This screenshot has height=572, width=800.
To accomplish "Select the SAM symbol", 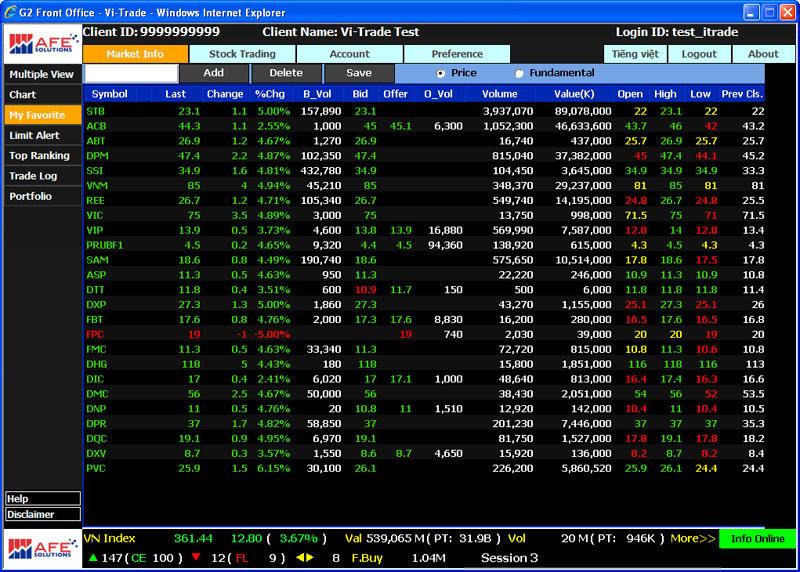I will [x=97, y=260].
